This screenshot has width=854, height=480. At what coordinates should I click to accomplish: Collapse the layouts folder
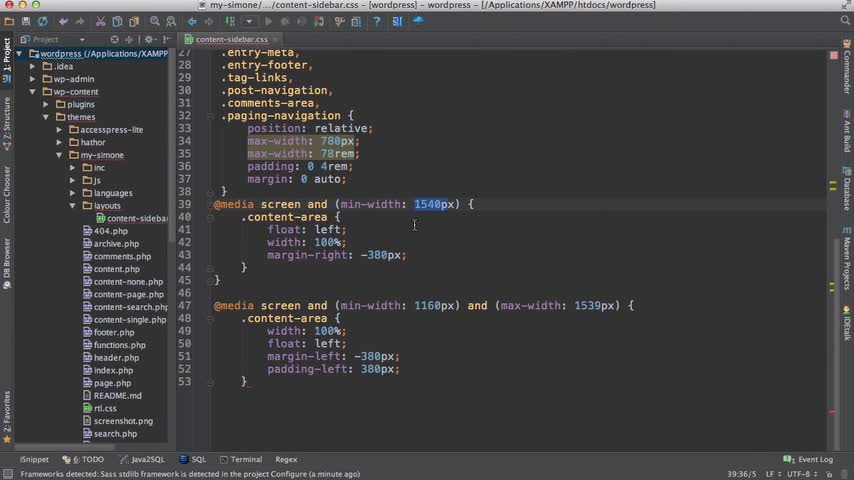coord(72,205)
